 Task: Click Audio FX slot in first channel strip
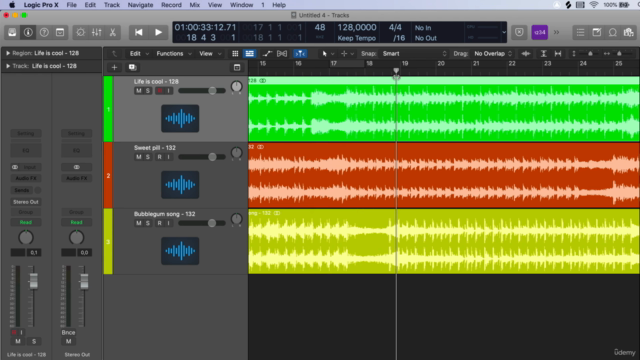click(x=26, y=178)
